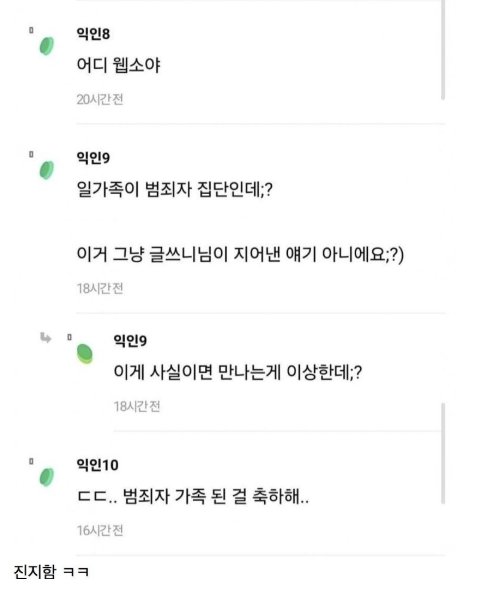
Task: Click the 18시간전 timestamp under the reply
Action: click(x=137, y=406)
